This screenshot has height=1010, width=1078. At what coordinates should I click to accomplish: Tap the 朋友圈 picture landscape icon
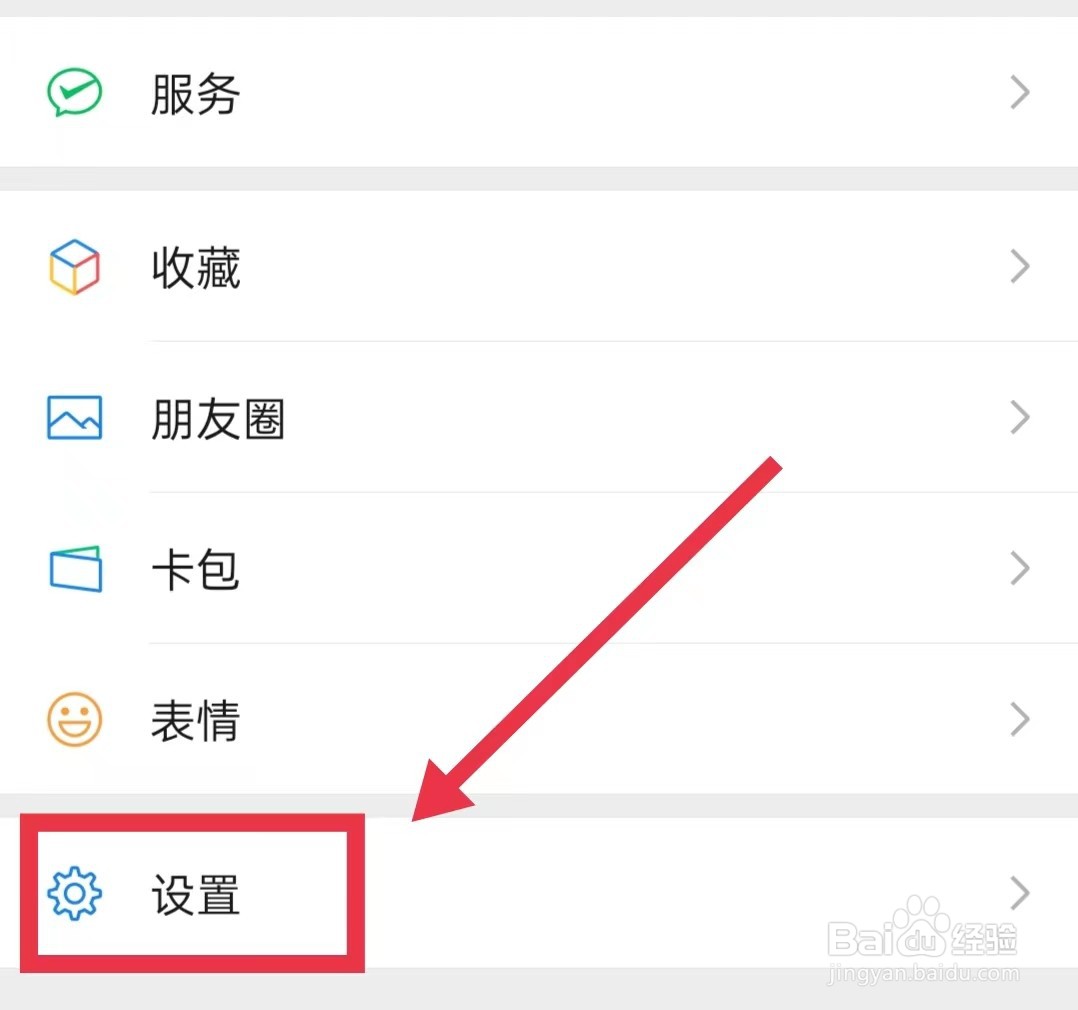[x=74, y=417]
